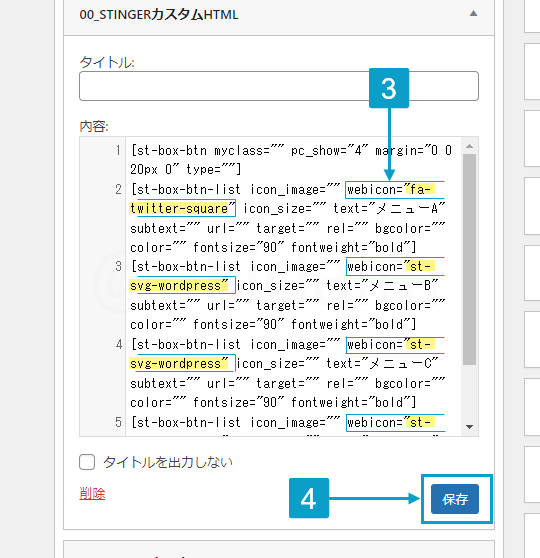540x558 pixels.
Task: Click the 内容: label
Action: pos(94,126)
